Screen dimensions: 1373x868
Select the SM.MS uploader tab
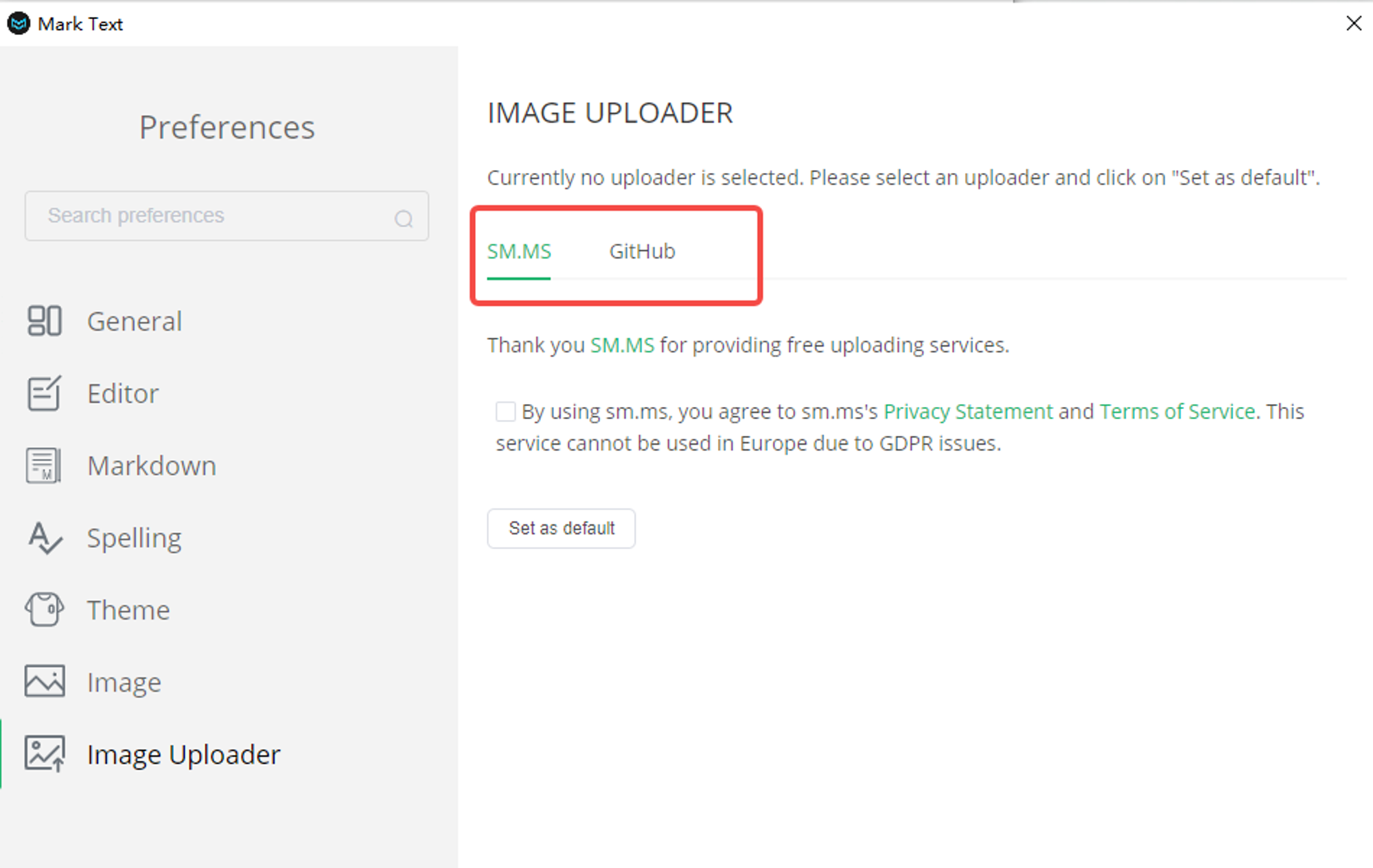coord(519,251)
